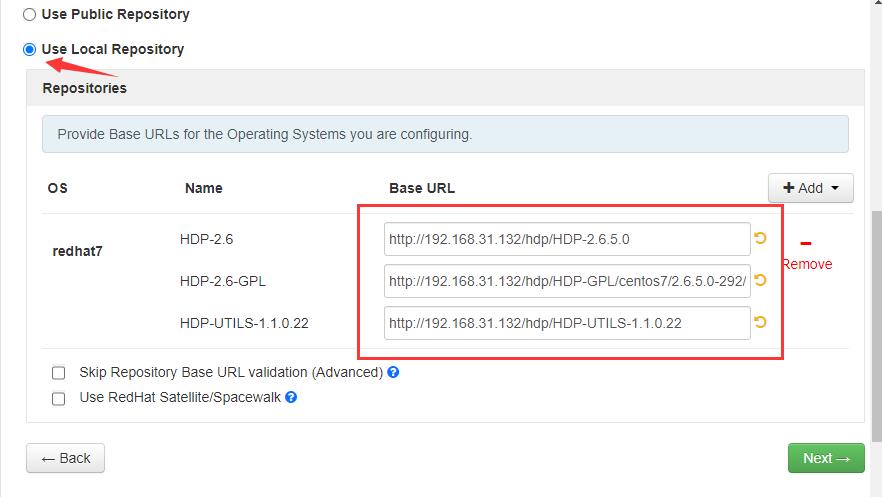882x497 pixels.
Task: Click the Name column header
Action: (x=204, y=188)
